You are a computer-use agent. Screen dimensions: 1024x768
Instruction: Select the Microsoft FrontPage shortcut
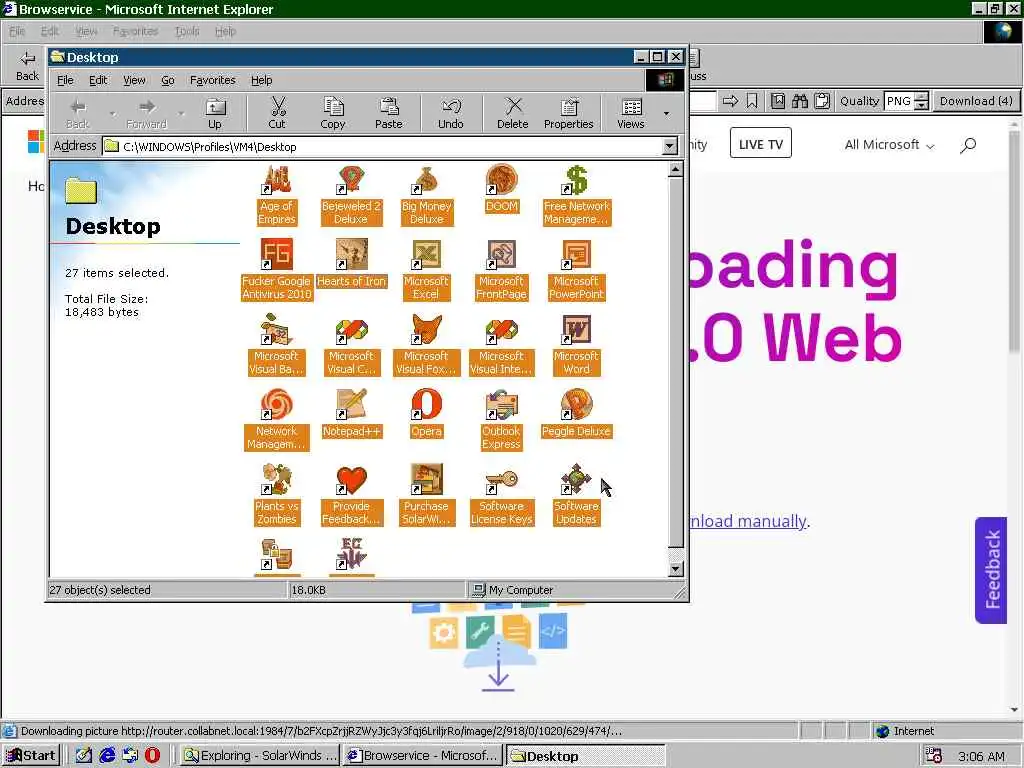[x=501, y=270]
